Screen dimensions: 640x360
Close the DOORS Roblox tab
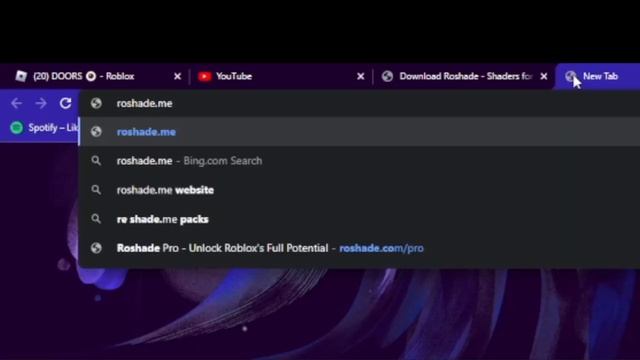[178, 76]
